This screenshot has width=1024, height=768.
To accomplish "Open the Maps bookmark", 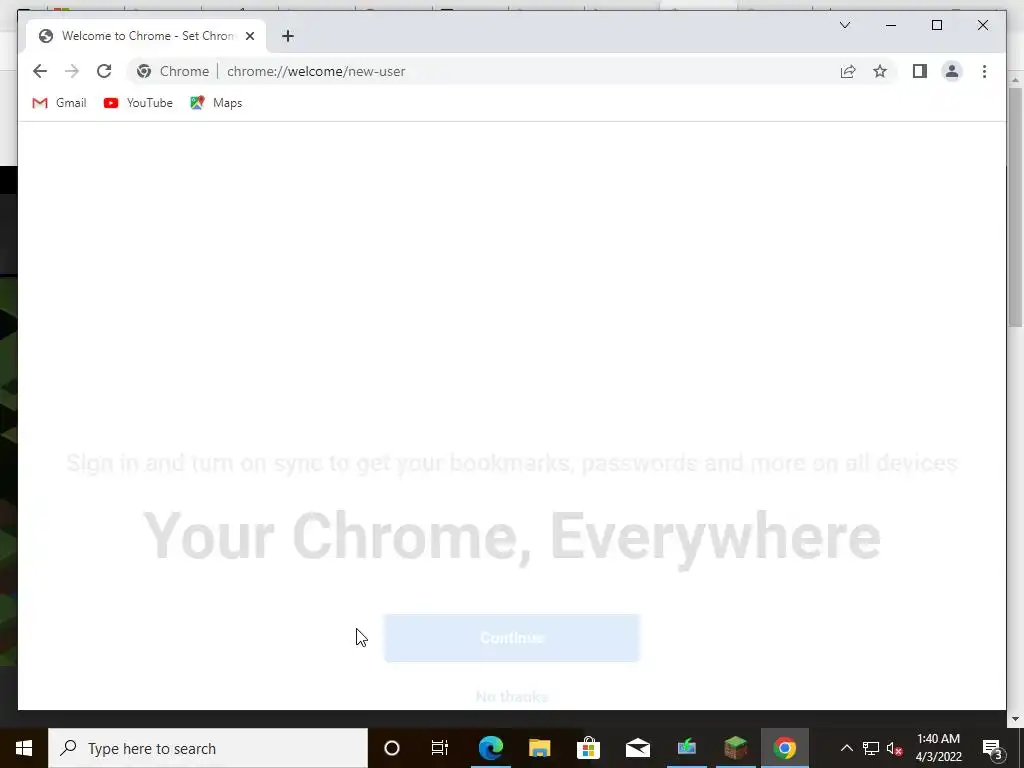I will [216, 103].
